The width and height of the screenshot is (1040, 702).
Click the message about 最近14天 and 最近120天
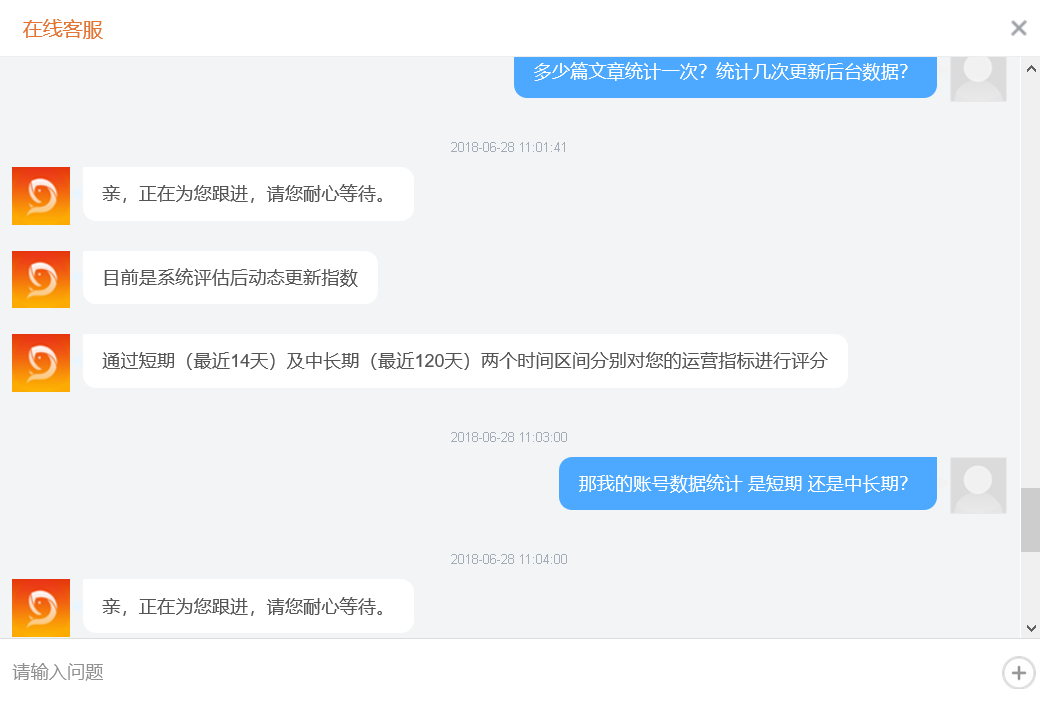point(465,361)
